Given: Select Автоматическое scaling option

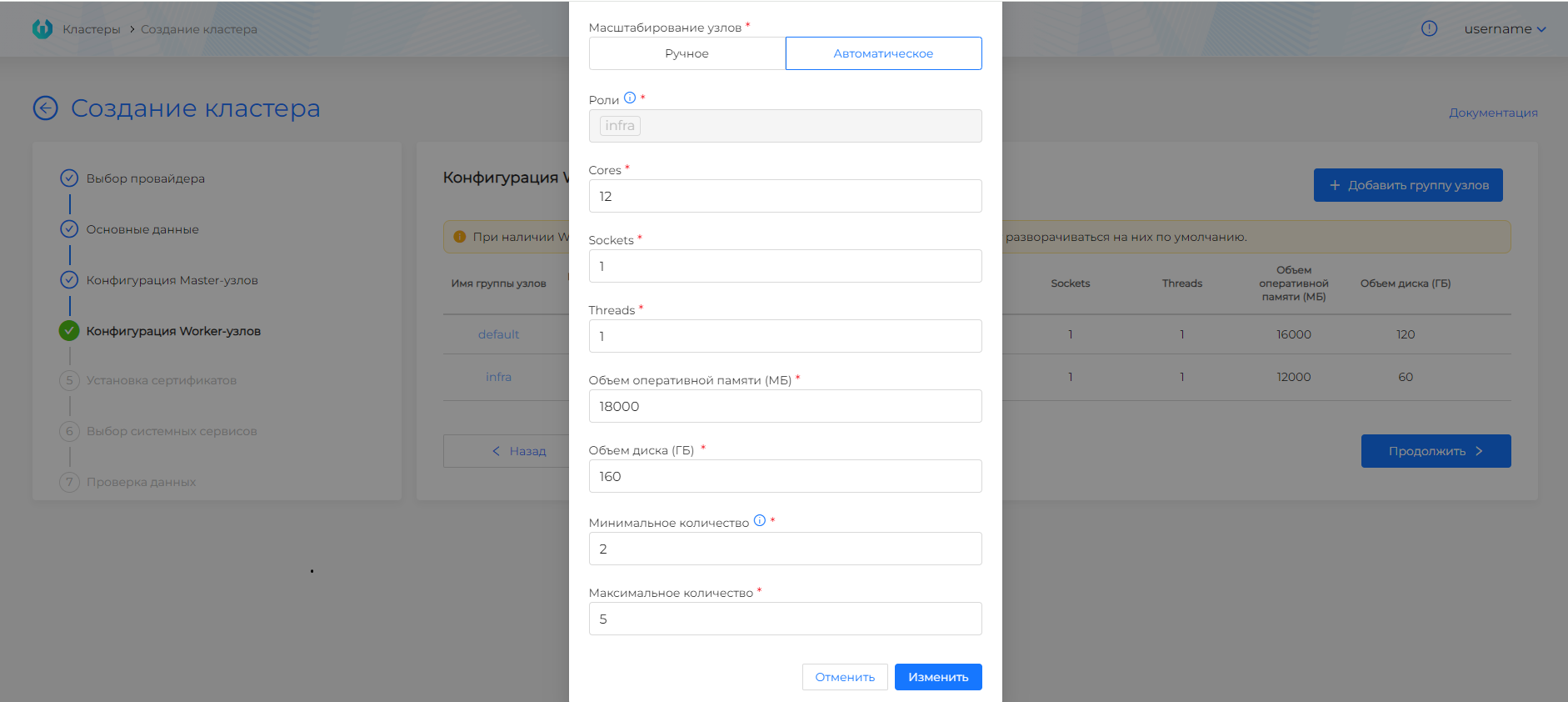Looking at the screenshot, I should [883, 53].
